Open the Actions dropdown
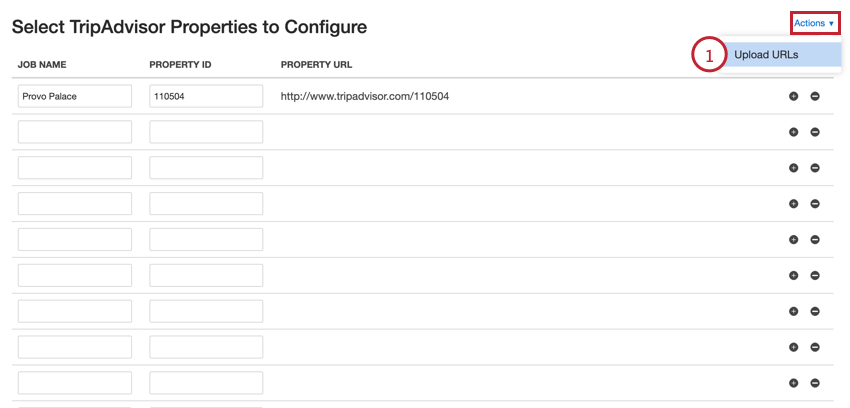Image resolution: width=850 pixels, height=408 pixels. [814, 23]
